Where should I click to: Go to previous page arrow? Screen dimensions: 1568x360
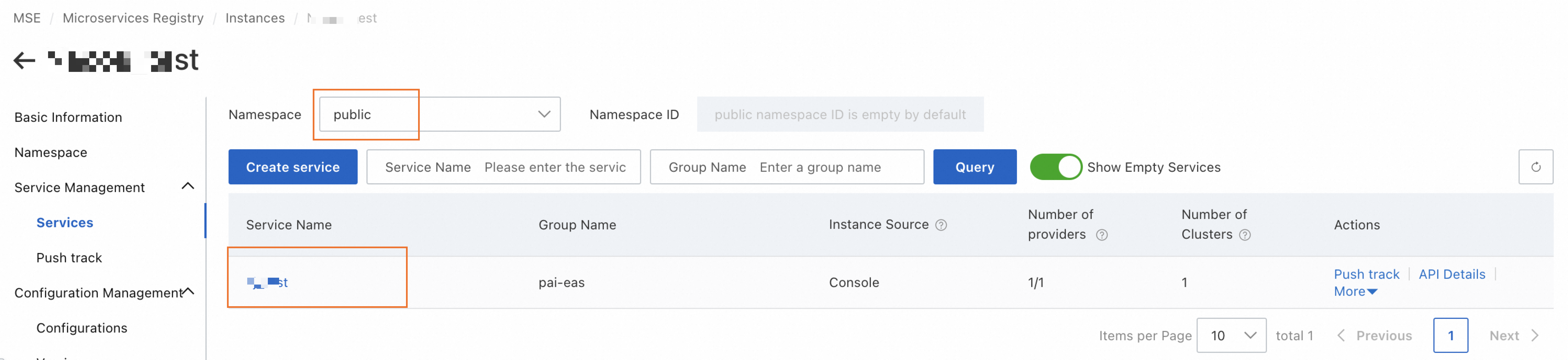[x=1341, y=336]
